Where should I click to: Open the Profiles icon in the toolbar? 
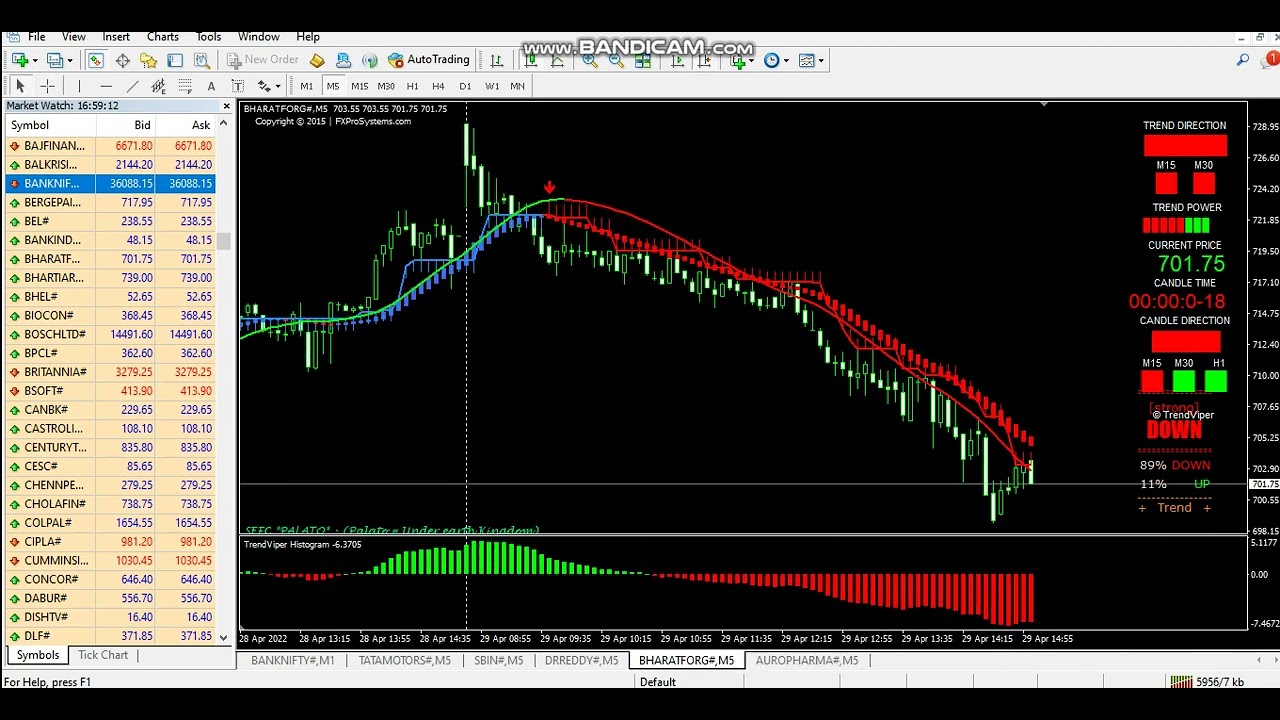tap(54, 60)
